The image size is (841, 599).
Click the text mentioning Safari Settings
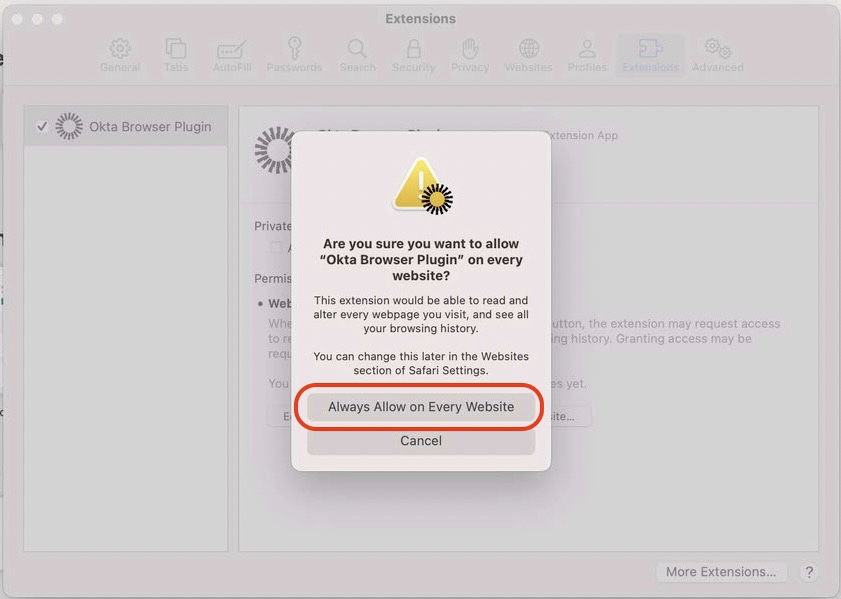(421, 363)
